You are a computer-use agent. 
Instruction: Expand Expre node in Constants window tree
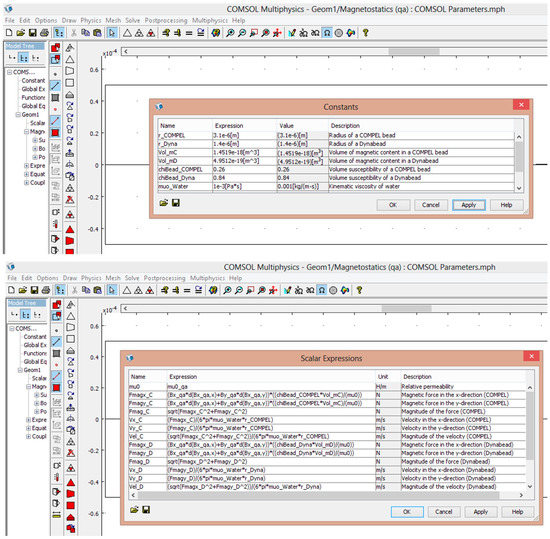coord(26,166)
